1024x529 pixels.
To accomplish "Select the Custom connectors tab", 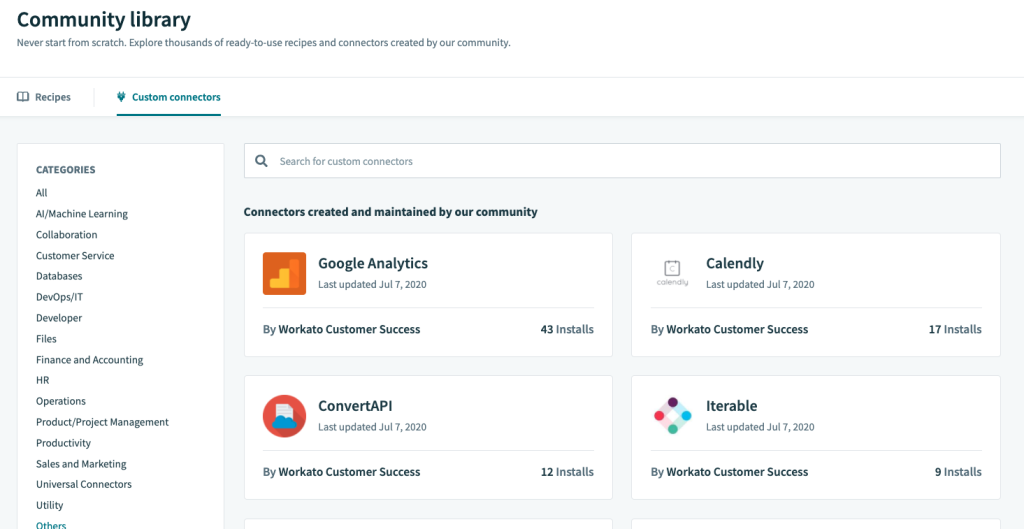I will [x=168, y=97].
